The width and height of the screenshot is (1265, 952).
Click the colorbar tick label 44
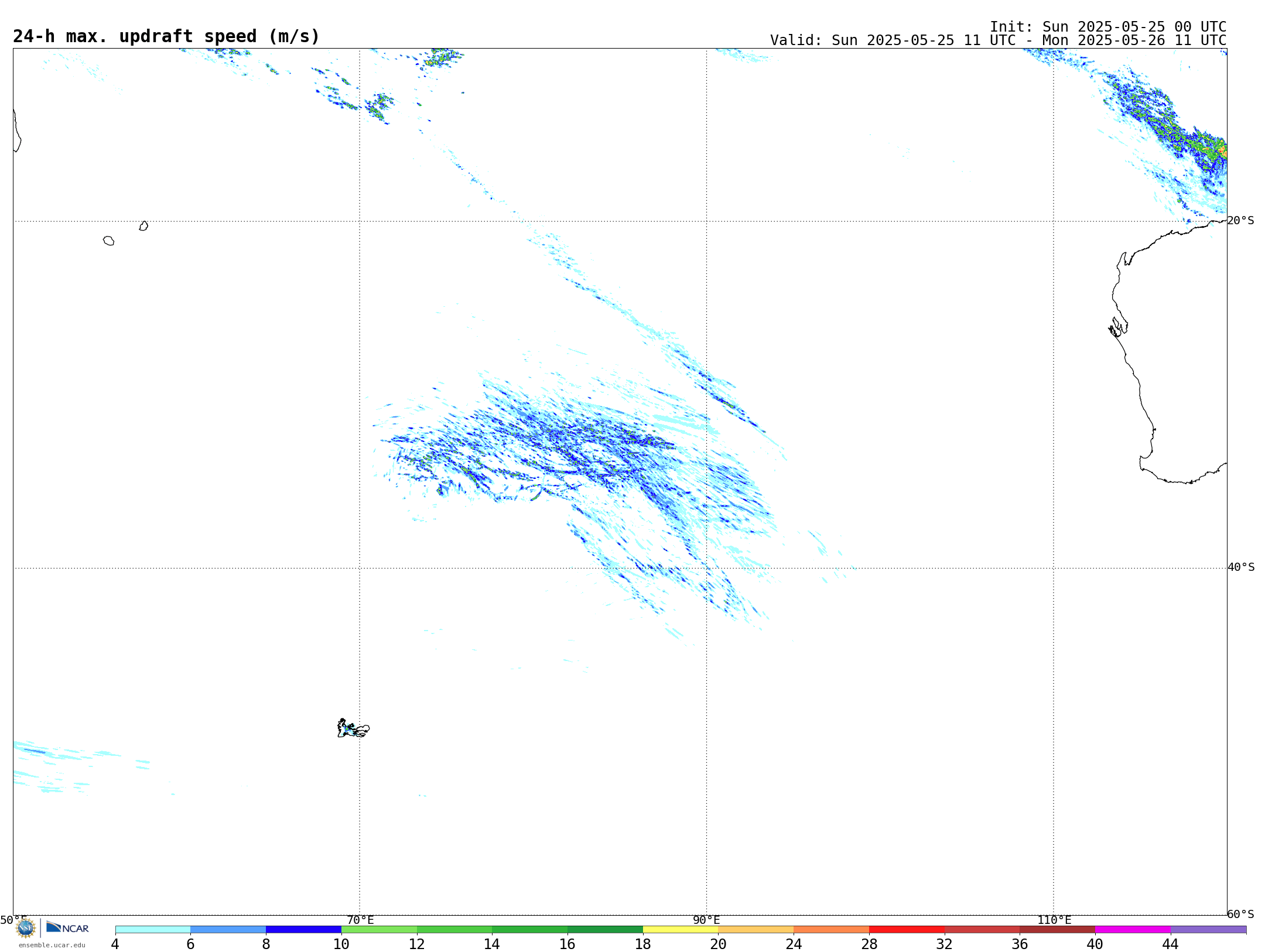coord(1170,944)
